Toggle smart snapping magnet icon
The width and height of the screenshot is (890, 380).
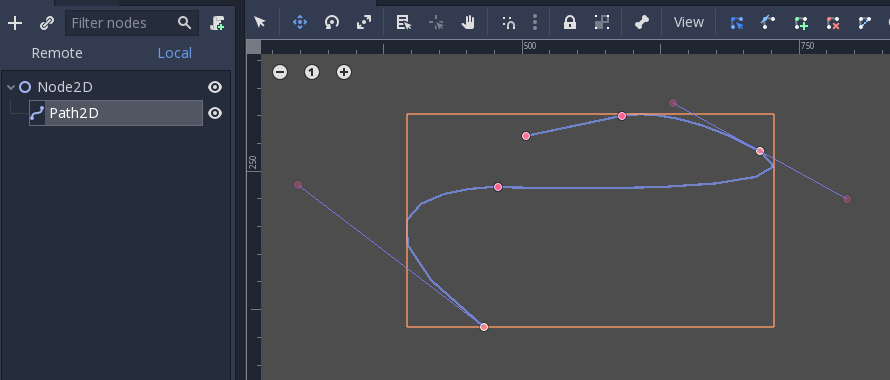pyautogui.click(x=509, y=22)
